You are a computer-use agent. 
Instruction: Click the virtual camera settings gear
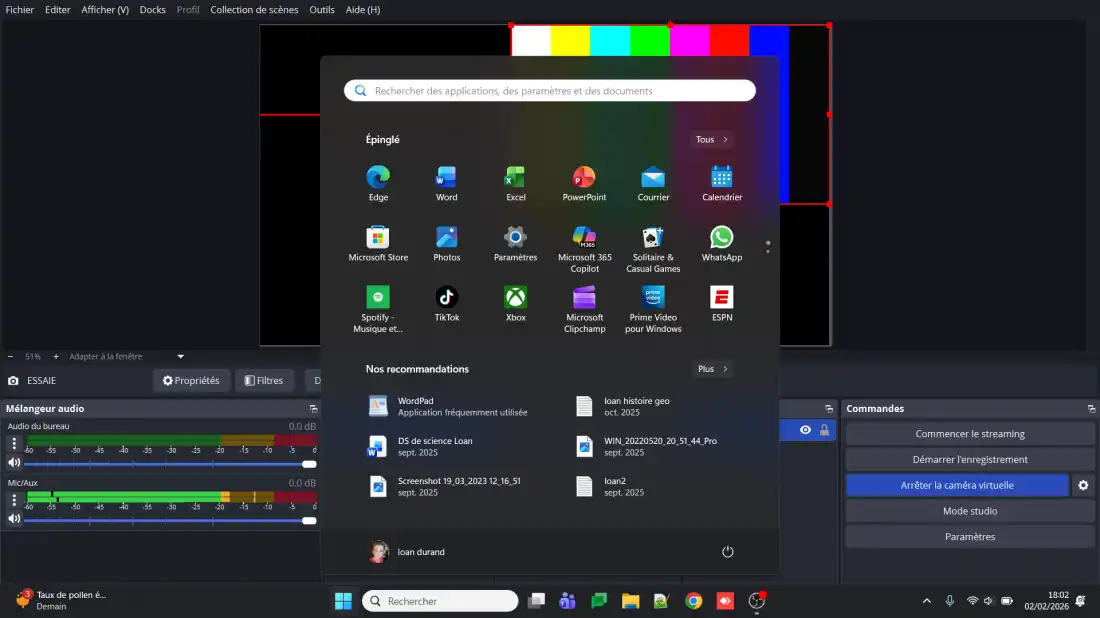tap(1083, 485)
